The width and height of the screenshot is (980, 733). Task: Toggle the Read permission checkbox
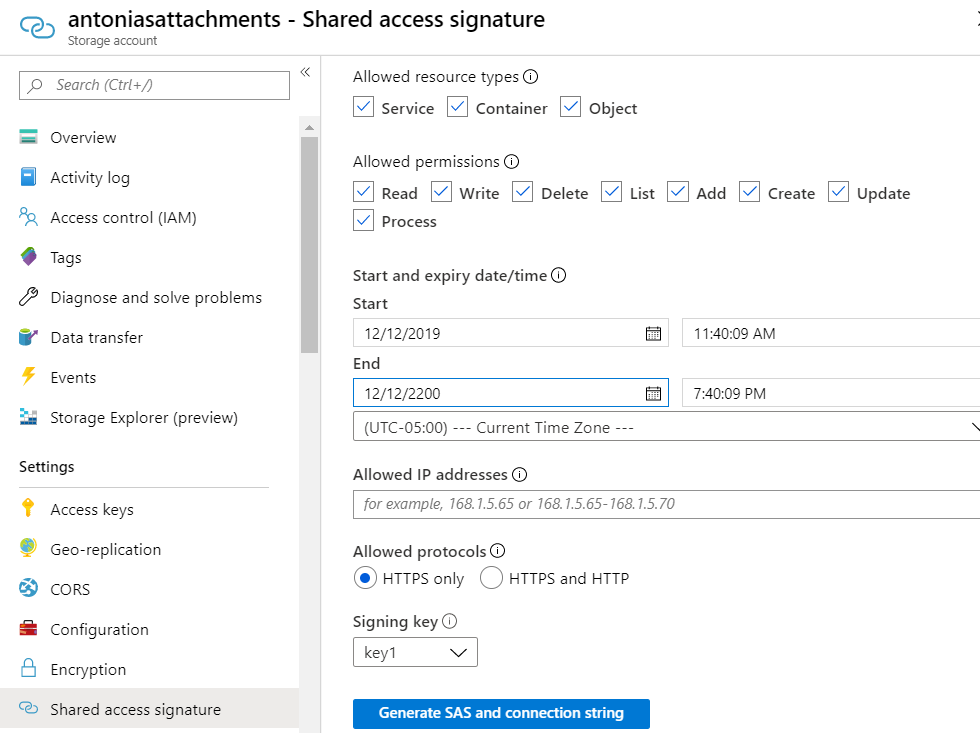pos(363,192)
